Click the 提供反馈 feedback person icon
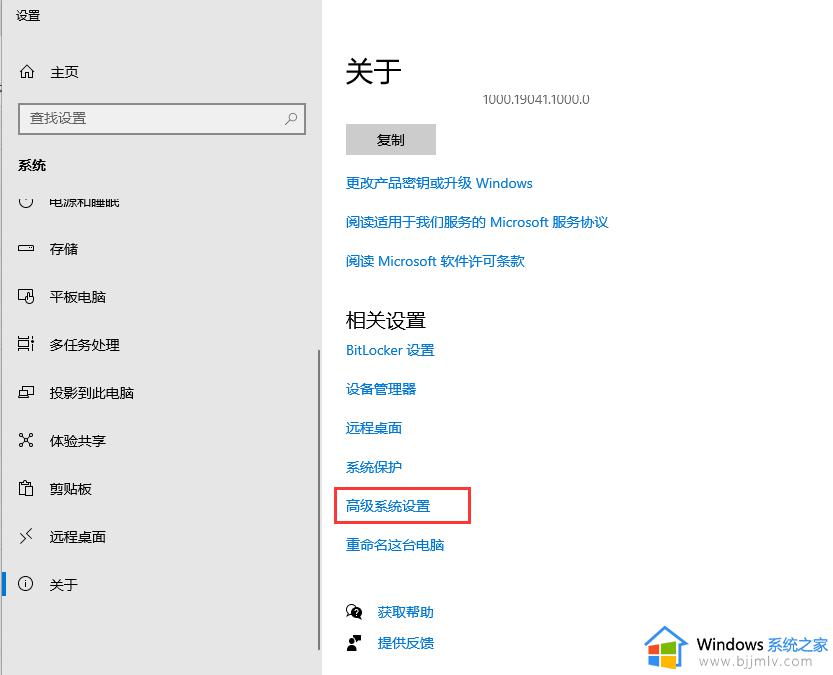This screenshot has width=833, height=675. [354, 643]
